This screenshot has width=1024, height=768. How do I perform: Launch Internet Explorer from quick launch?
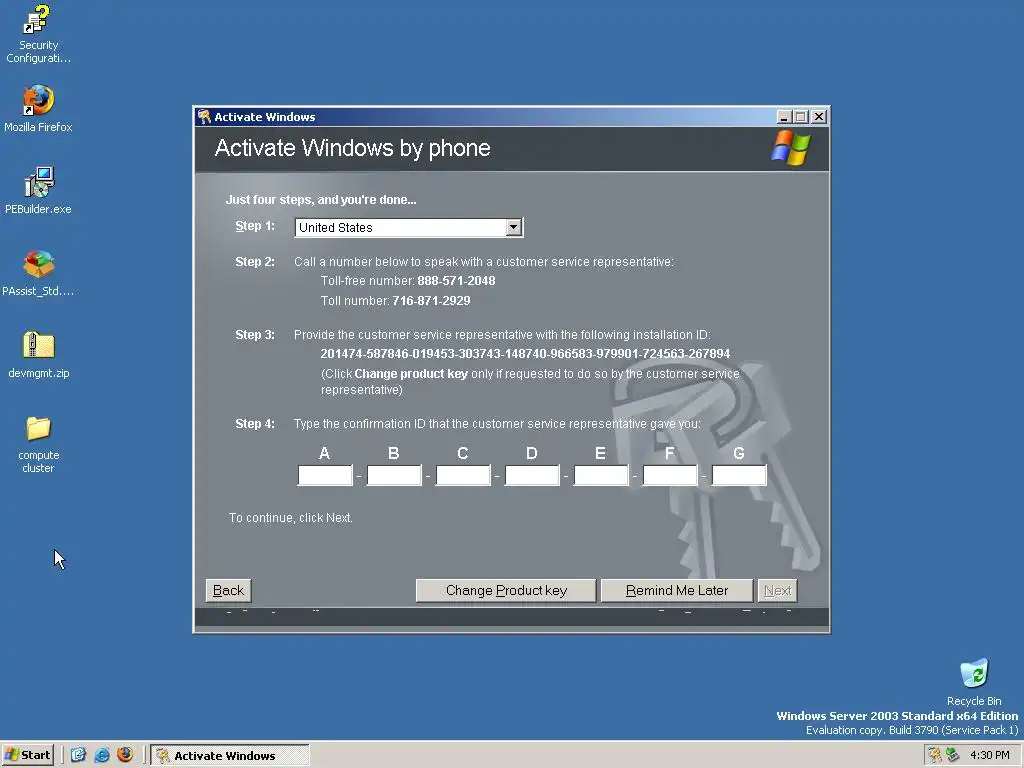click(x=102, y=755)
